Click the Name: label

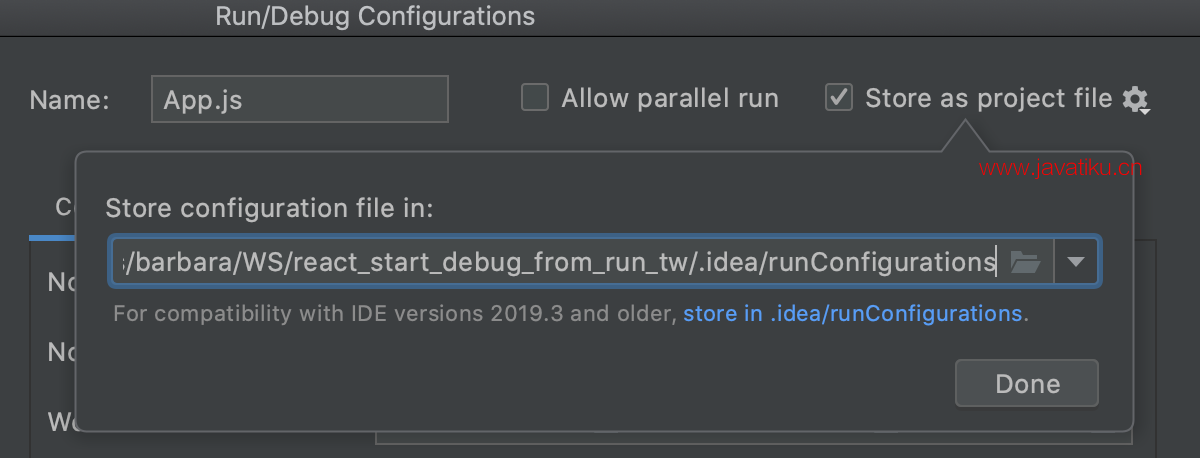tap(69, 100)
